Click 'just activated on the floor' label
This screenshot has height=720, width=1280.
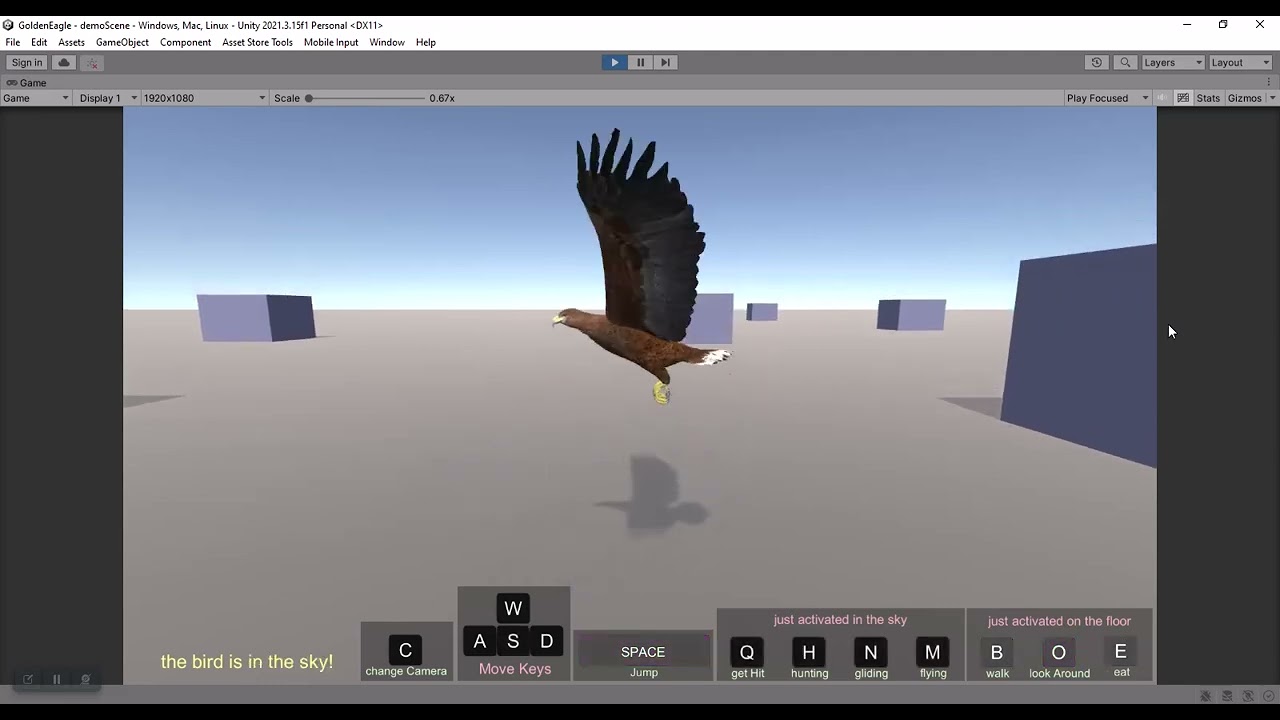pyautogui.click(x=1059, y=621)
